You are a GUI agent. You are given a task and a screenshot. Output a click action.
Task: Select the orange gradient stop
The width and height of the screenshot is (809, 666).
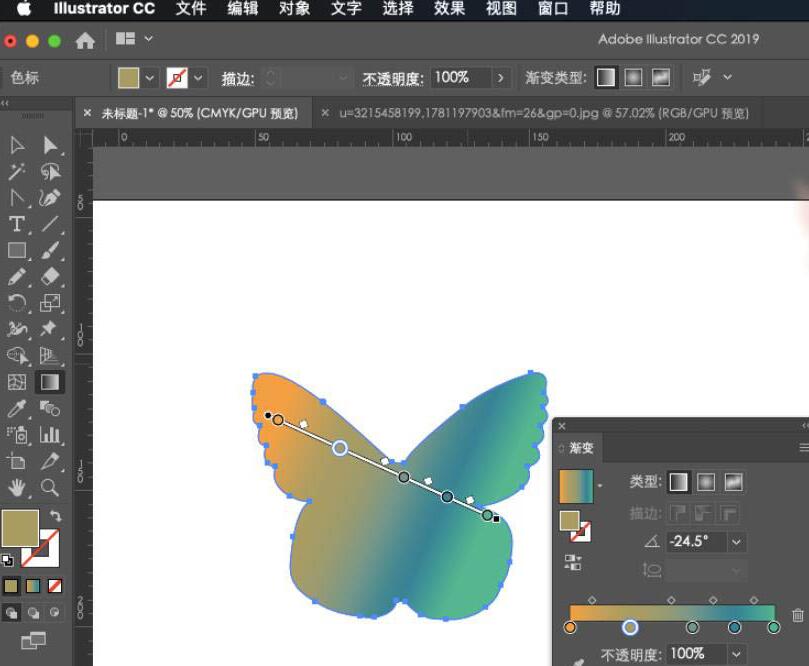[570, 627]
